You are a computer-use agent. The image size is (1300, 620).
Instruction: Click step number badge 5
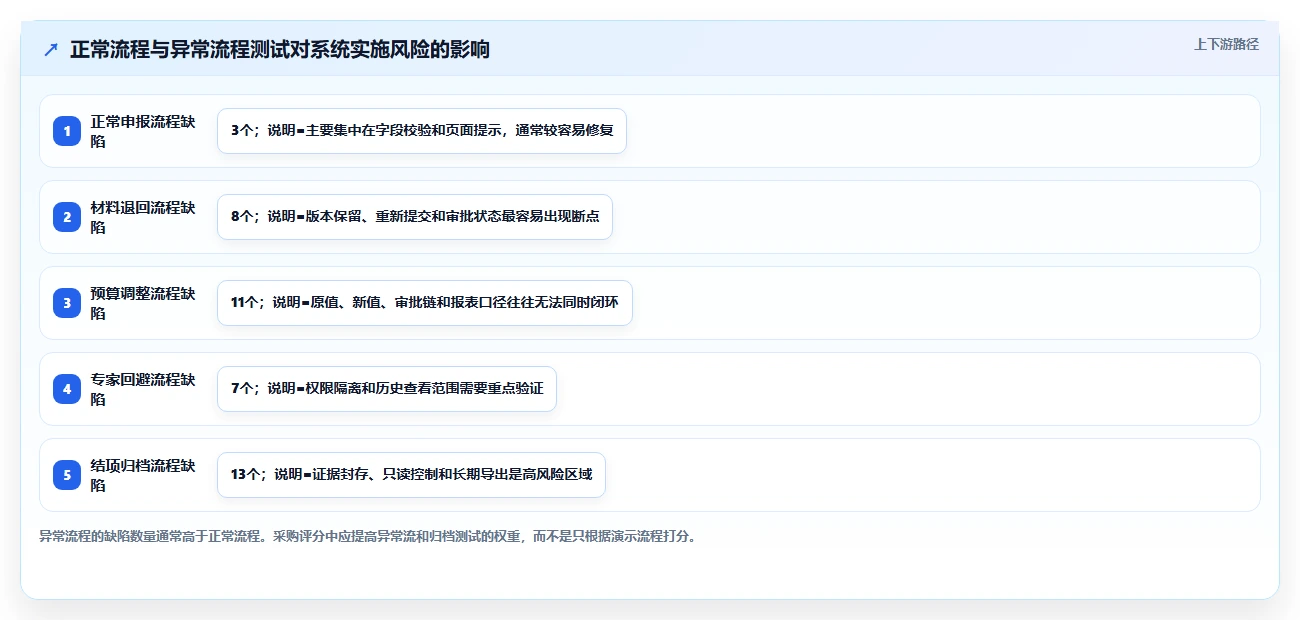pyautogui.click(x=67, y=475)
